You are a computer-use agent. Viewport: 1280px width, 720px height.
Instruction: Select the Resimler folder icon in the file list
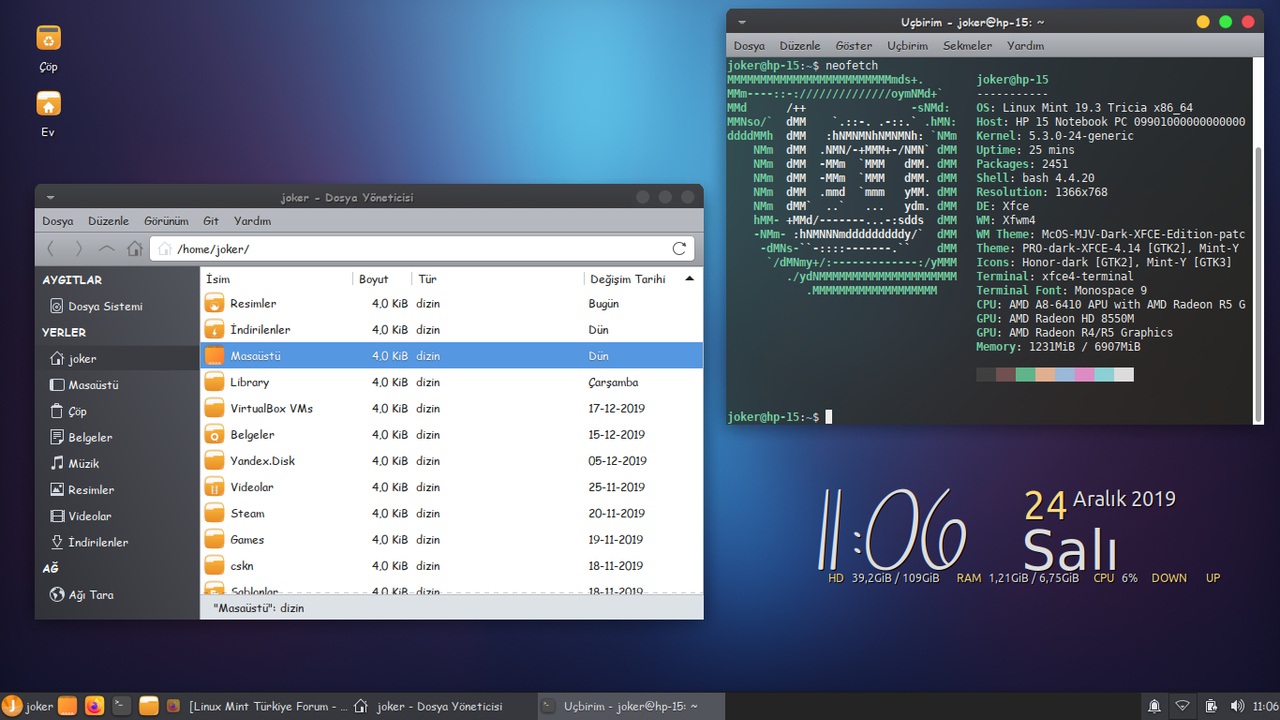point(214,303)
